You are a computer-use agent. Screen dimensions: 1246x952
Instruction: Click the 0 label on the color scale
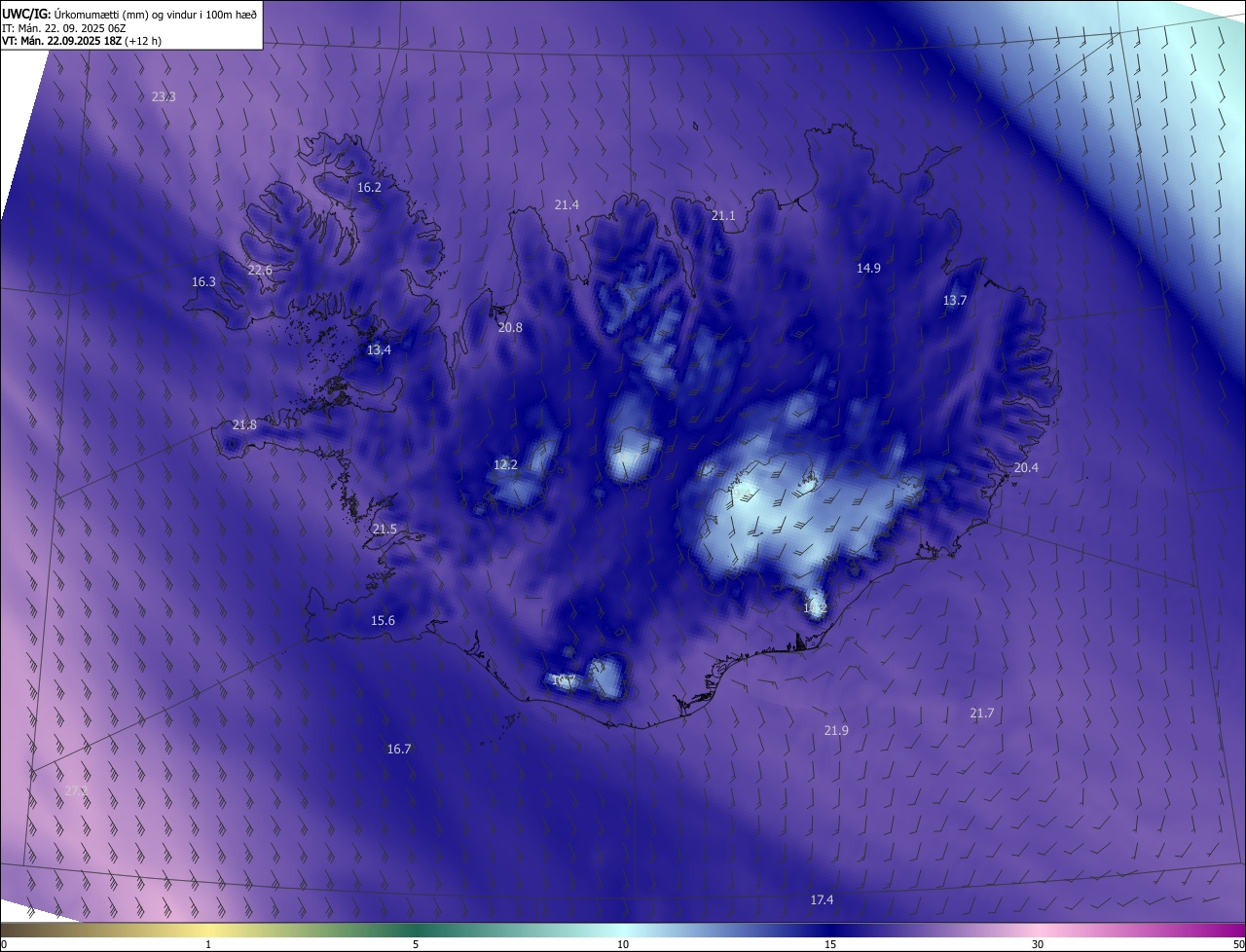click(x=4, y=944)
